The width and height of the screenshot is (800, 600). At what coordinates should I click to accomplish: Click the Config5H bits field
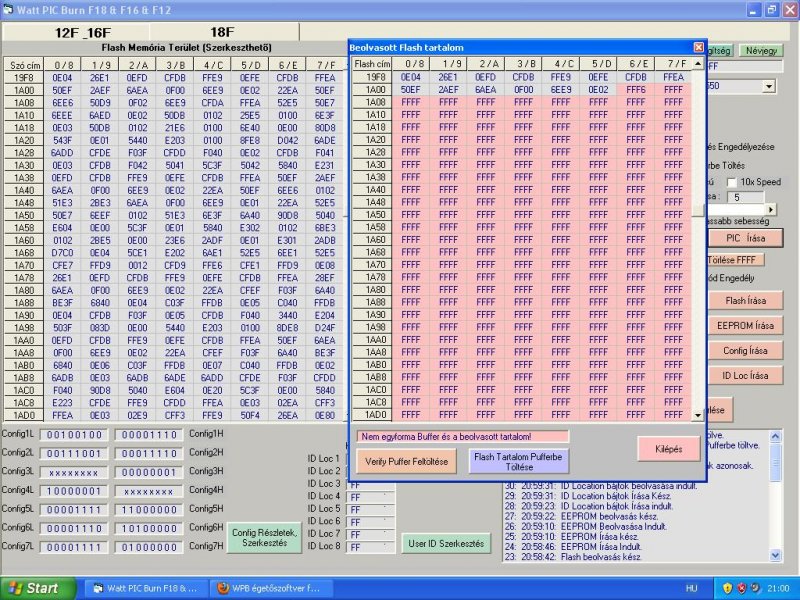[148, 510]
